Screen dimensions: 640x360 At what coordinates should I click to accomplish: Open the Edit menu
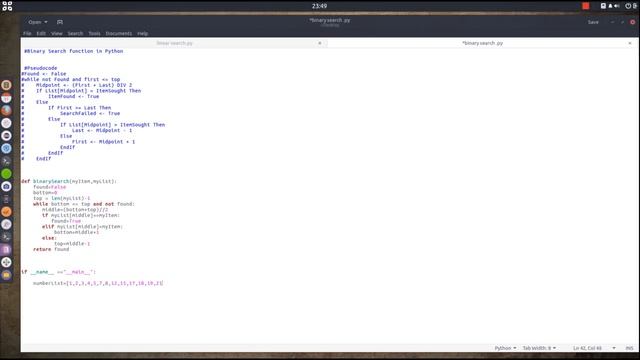(x=41, y=33)
